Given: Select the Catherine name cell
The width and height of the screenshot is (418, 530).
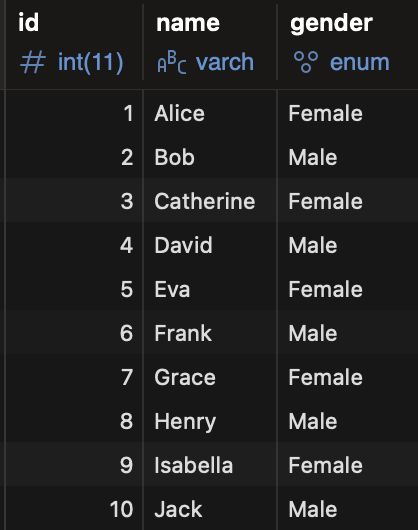Looking at the screenshot, I should point(210,201).
